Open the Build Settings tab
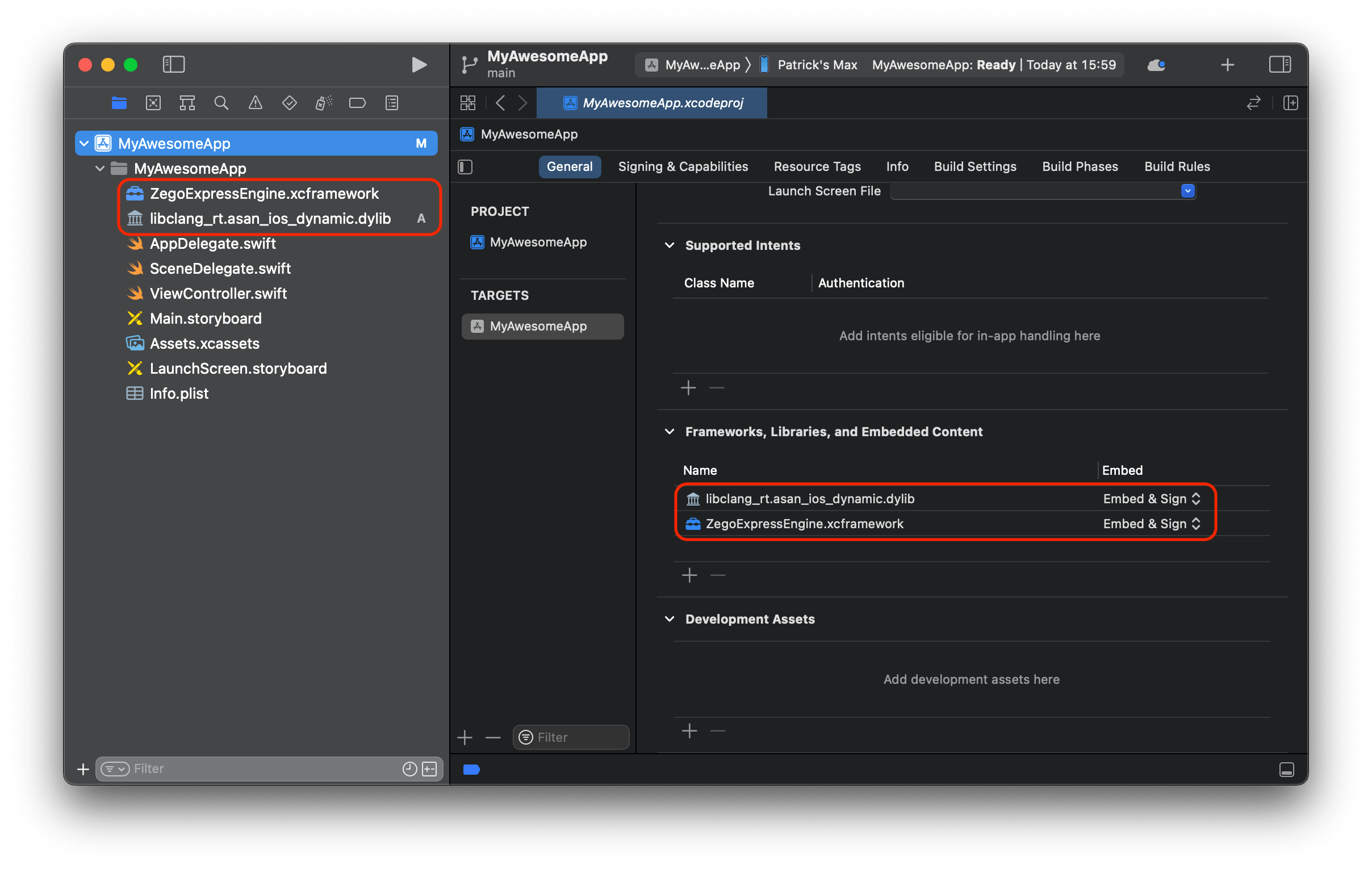The height and width of the screenshot is (869, 1372). (x=975, y=167)
